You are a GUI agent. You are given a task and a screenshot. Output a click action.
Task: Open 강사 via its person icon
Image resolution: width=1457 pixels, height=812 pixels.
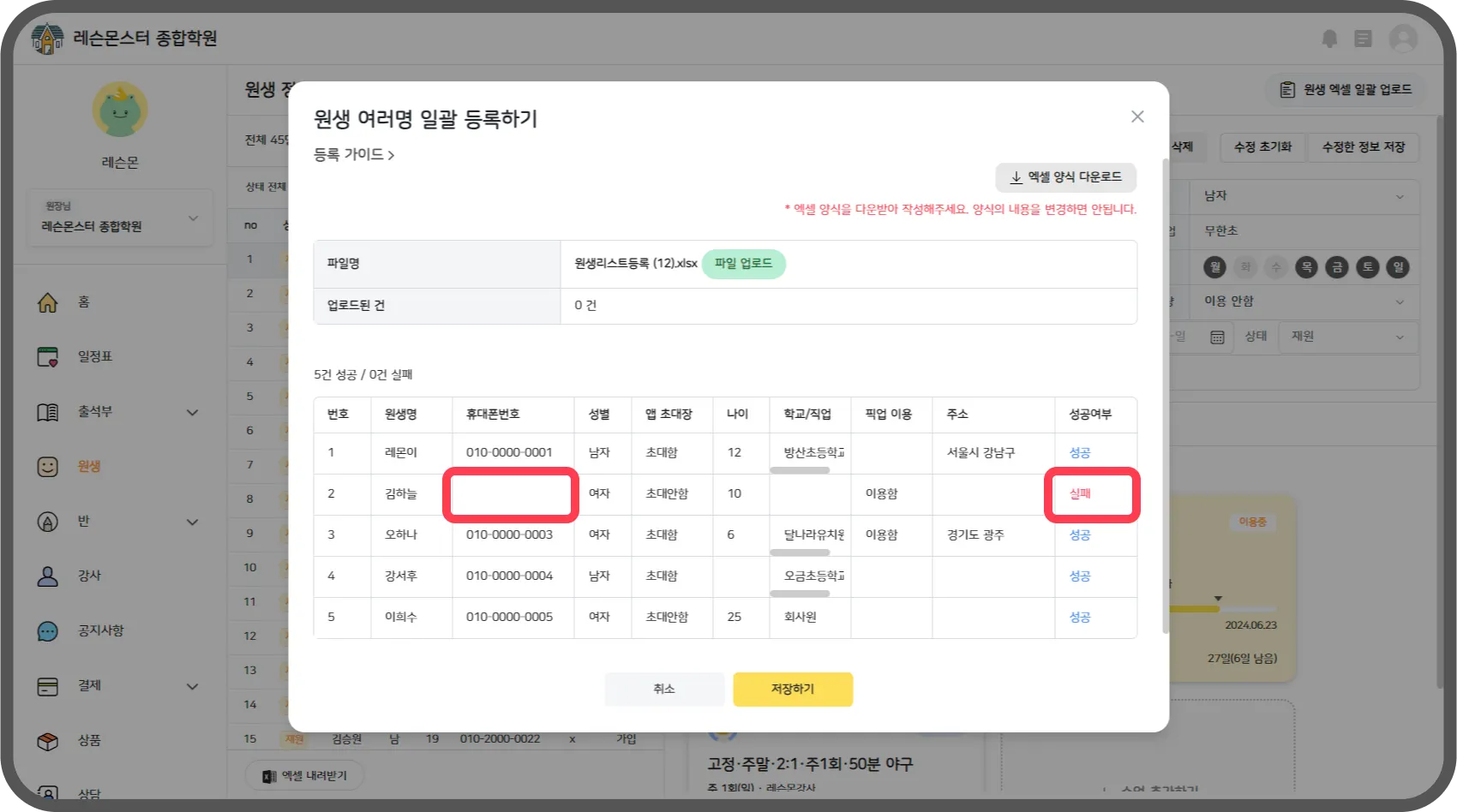pos(48,576)
